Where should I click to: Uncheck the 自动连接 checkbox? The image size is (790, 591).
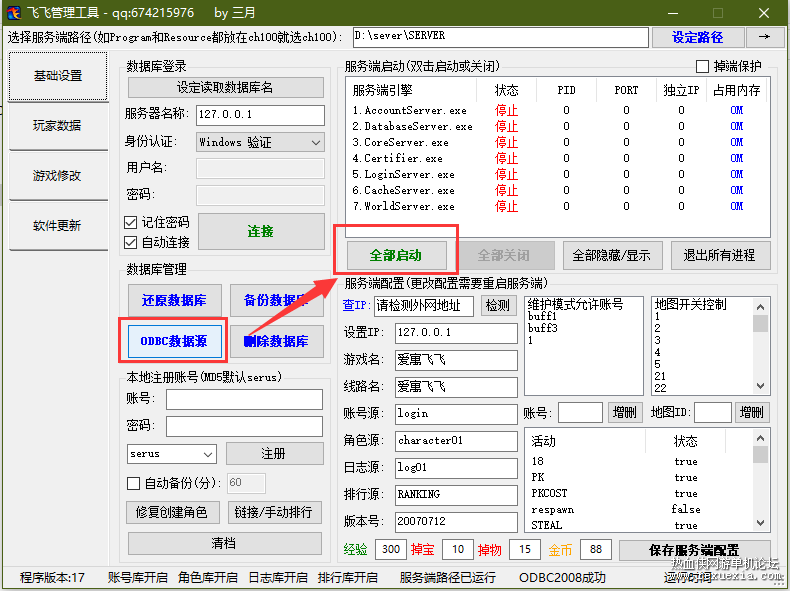[130, 242]
